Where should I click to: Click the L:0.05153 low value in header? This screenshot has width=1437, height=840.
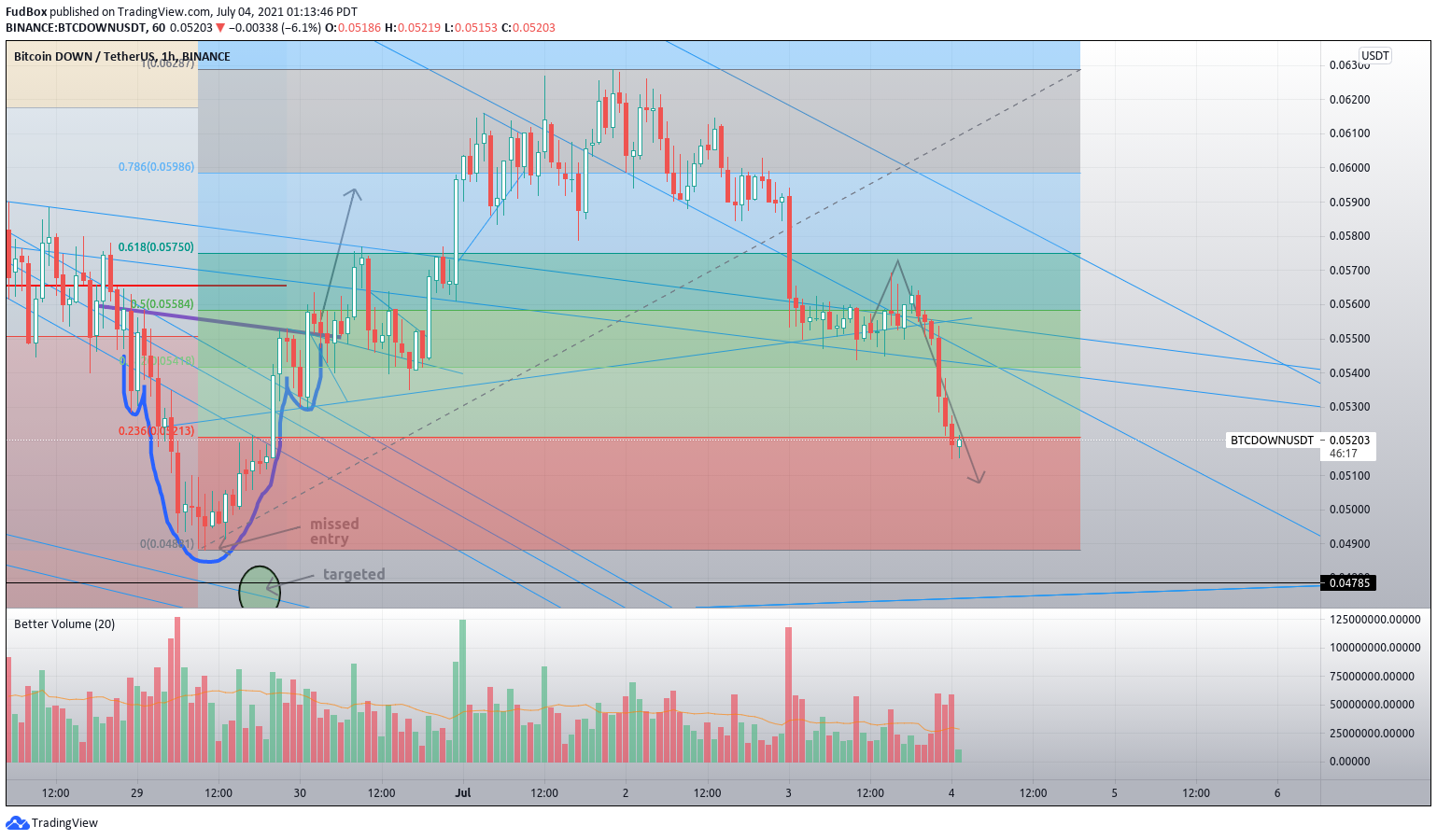[471, 28]
